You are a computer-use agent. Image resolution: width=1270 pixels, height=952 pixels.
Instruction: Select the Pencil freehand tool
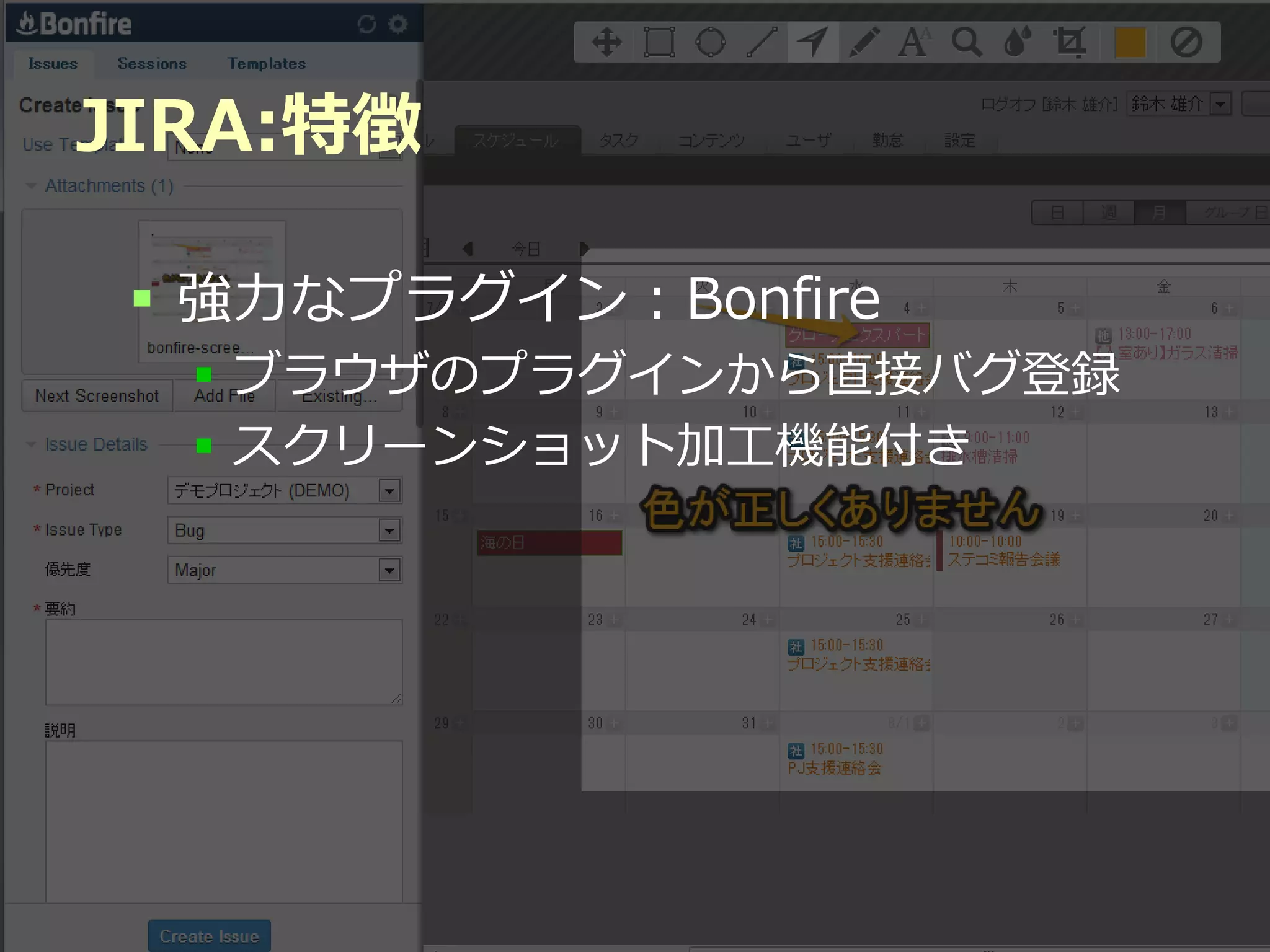[x=864, y=42]
